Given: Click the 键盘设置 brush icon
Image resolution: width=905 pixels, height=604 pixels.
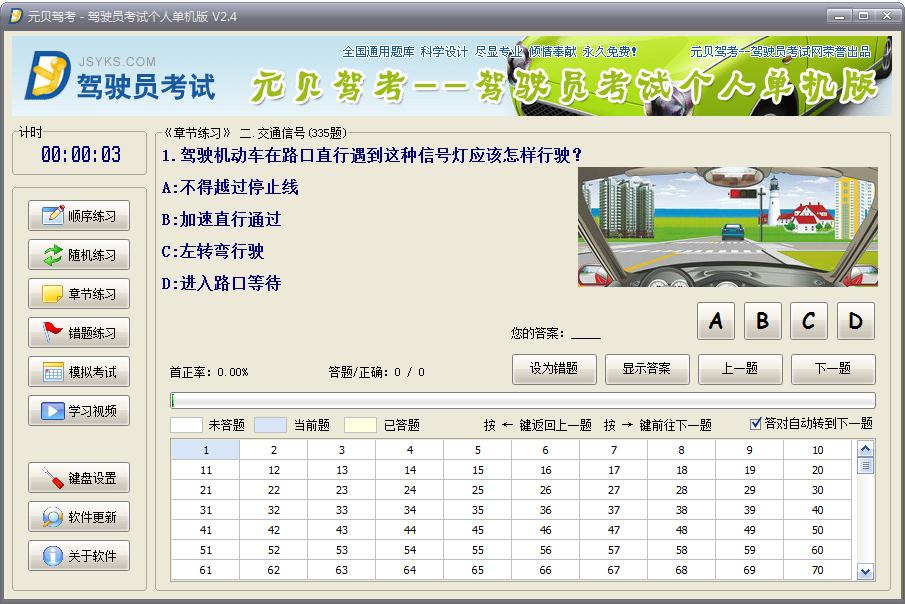Looking at the screenshot, I should tap(52, 478).
